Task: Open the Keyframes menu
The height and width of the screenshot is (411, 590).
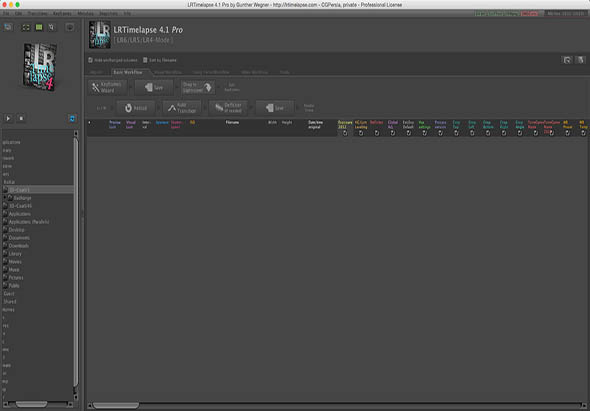Action: [62, 14]
